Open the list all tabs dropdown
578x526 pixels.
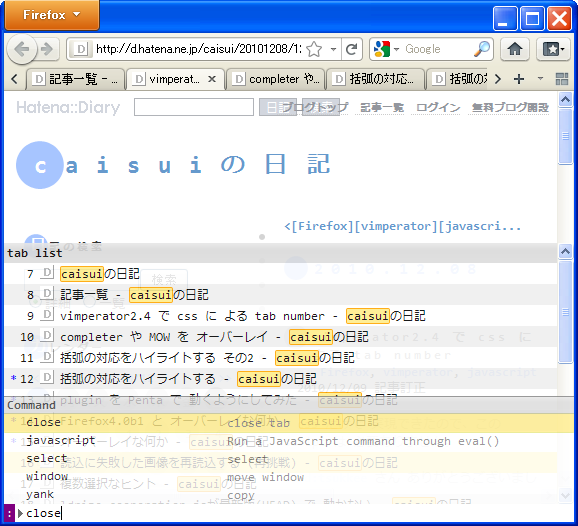(x=540, y=79)
